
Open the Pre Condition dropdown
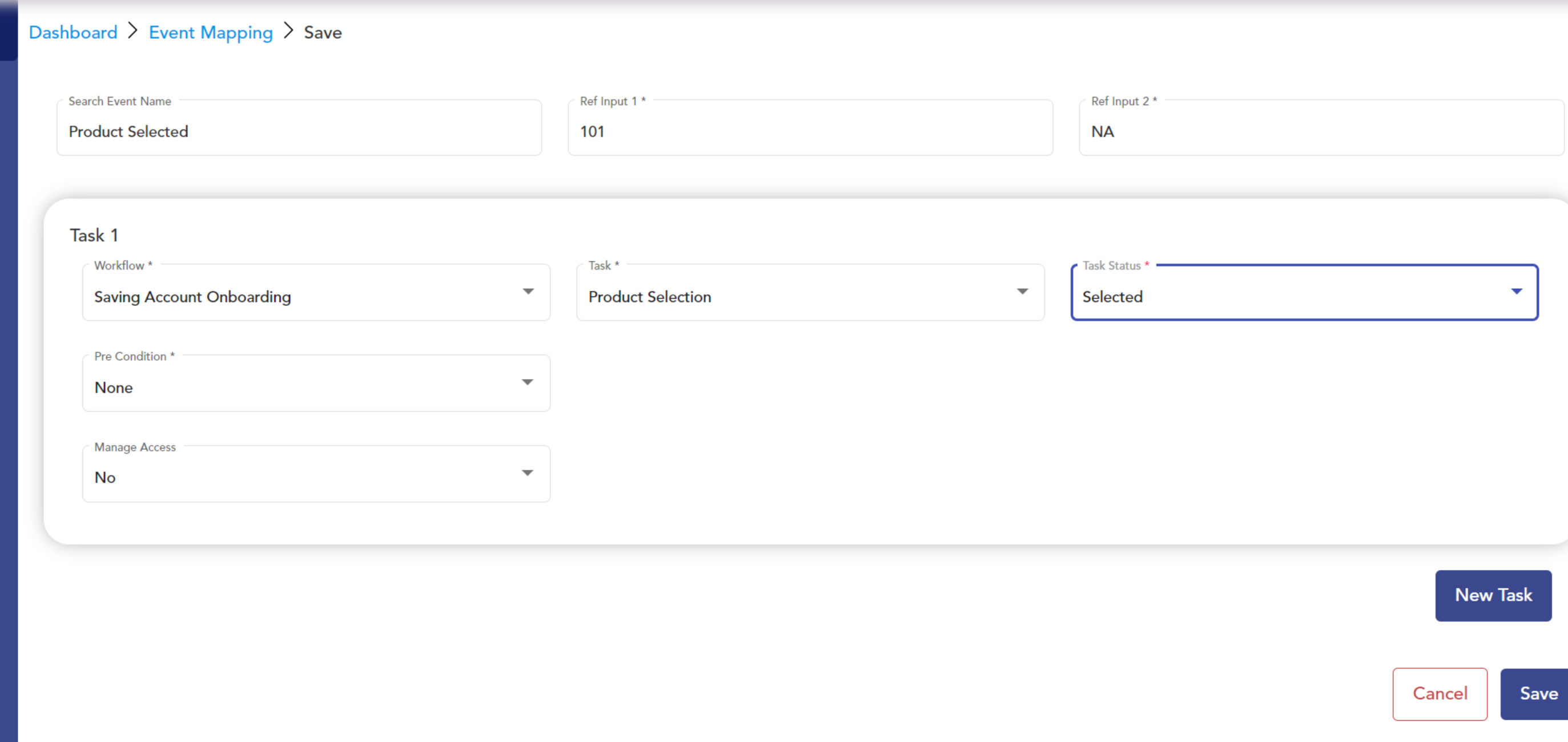[316, 383]
